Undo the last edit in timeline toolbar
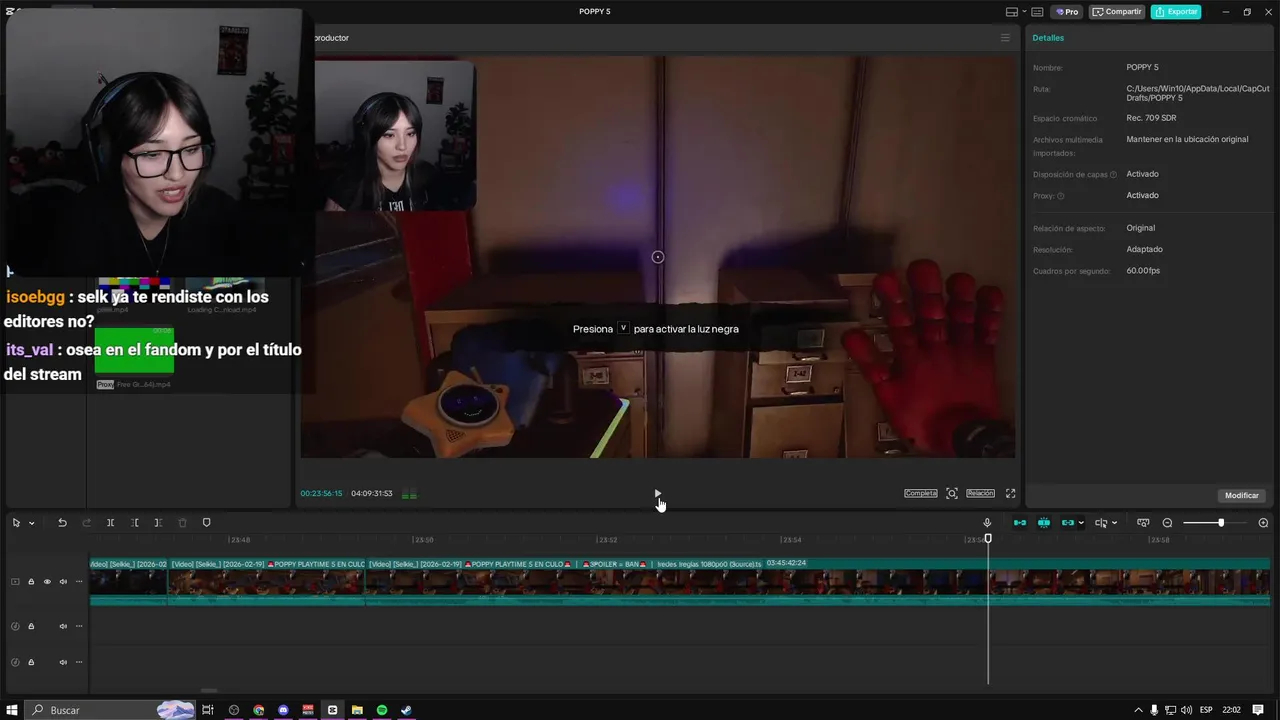 point(62,523)
